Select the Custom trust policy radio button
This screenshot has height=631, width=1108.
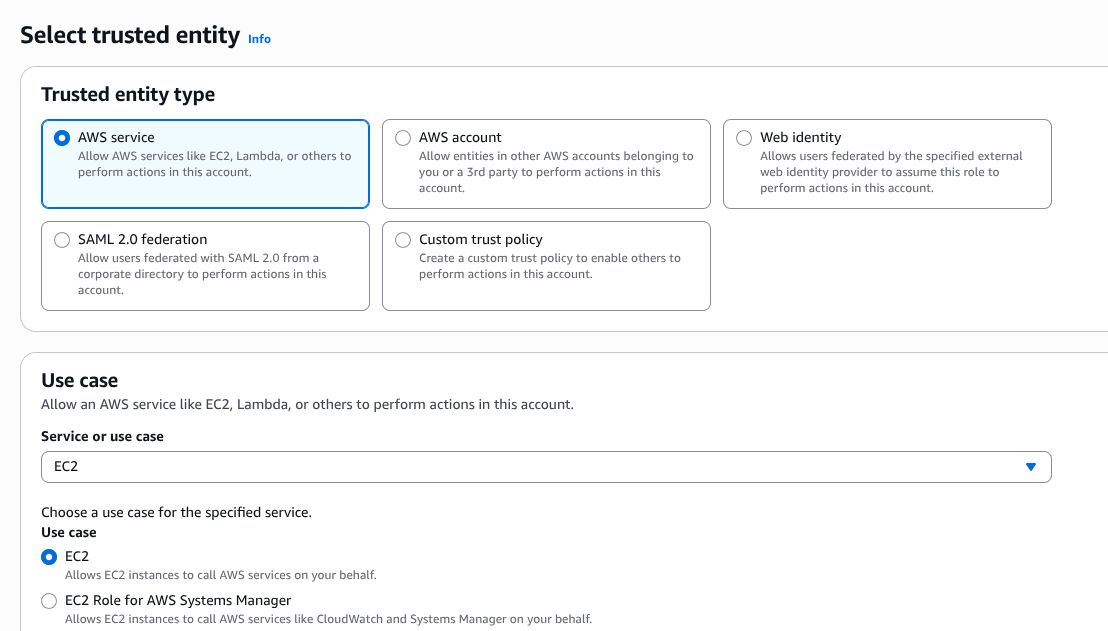[403, 240]
